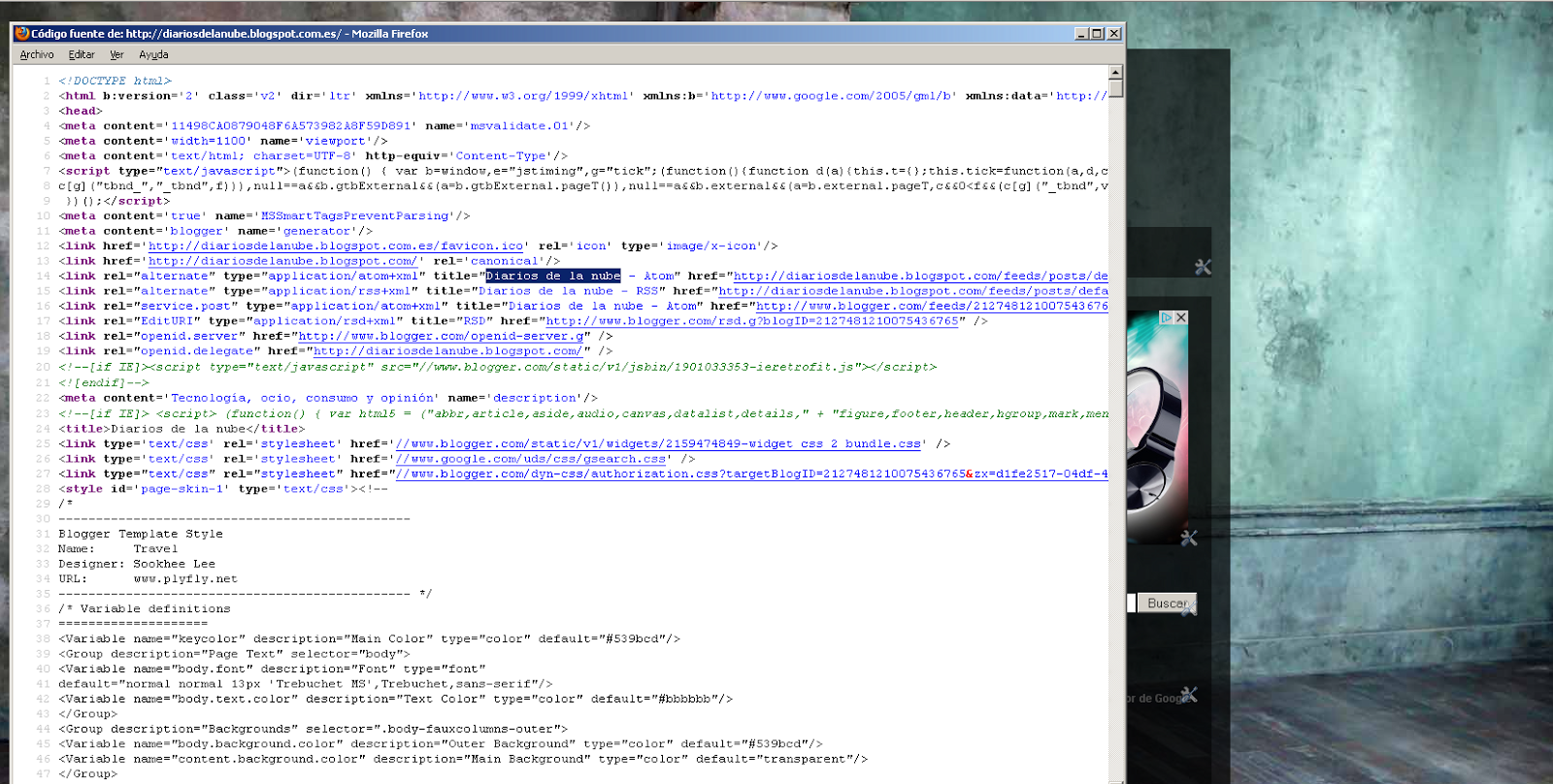Open the authorization.css stylesheet link on line 27
The height and width of the screenshot is (784, 1553).
(751, 474)
